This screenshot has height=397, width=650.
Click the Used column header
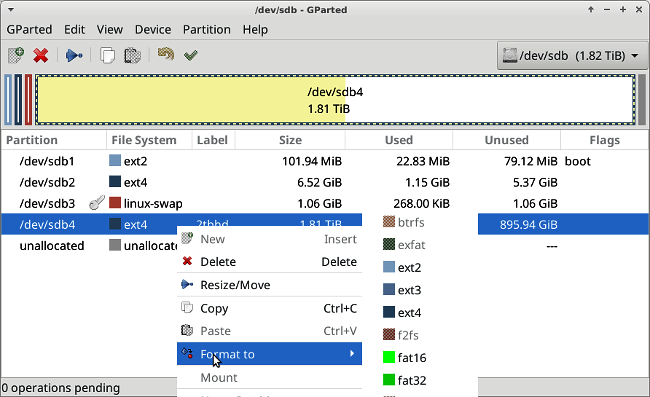pyautogui.click(x=399, y=140)
